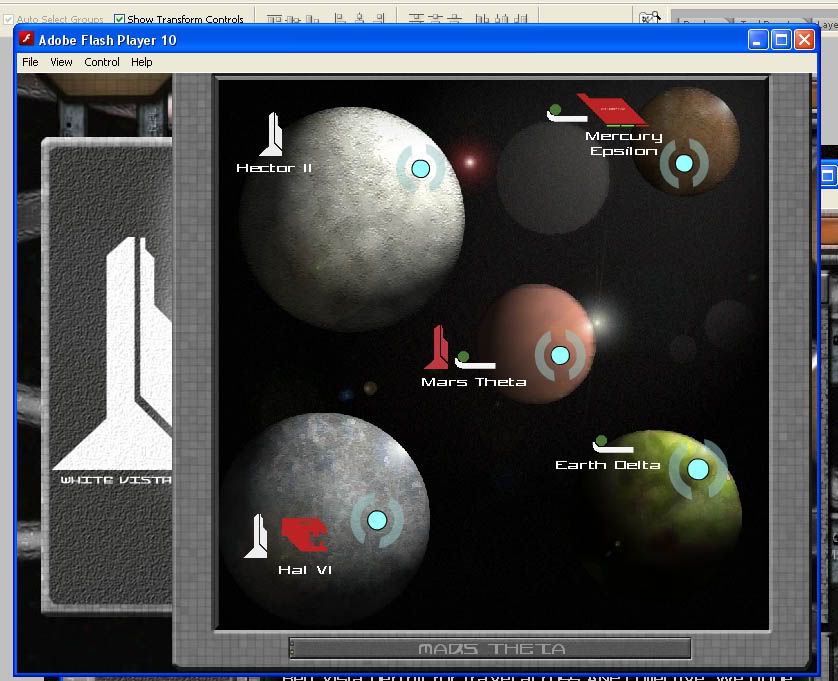Image resolution: width=838 pixels, height=681 pixels.
Task: Select the Mercury Epsilon cyan target marker
Action: coord(684,163)
